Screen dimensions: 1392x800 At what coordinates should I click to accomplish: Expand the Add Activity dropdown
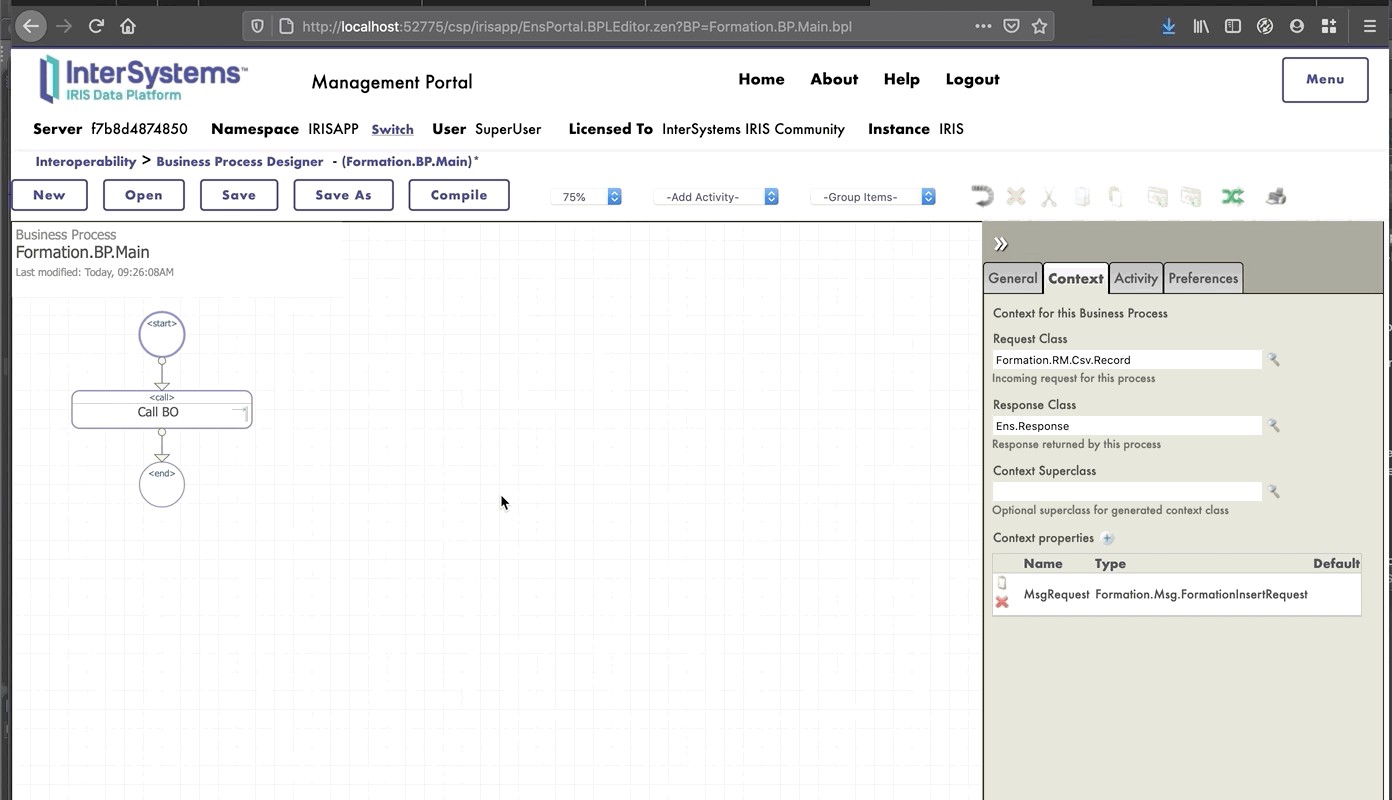click(x=716, y=197)
